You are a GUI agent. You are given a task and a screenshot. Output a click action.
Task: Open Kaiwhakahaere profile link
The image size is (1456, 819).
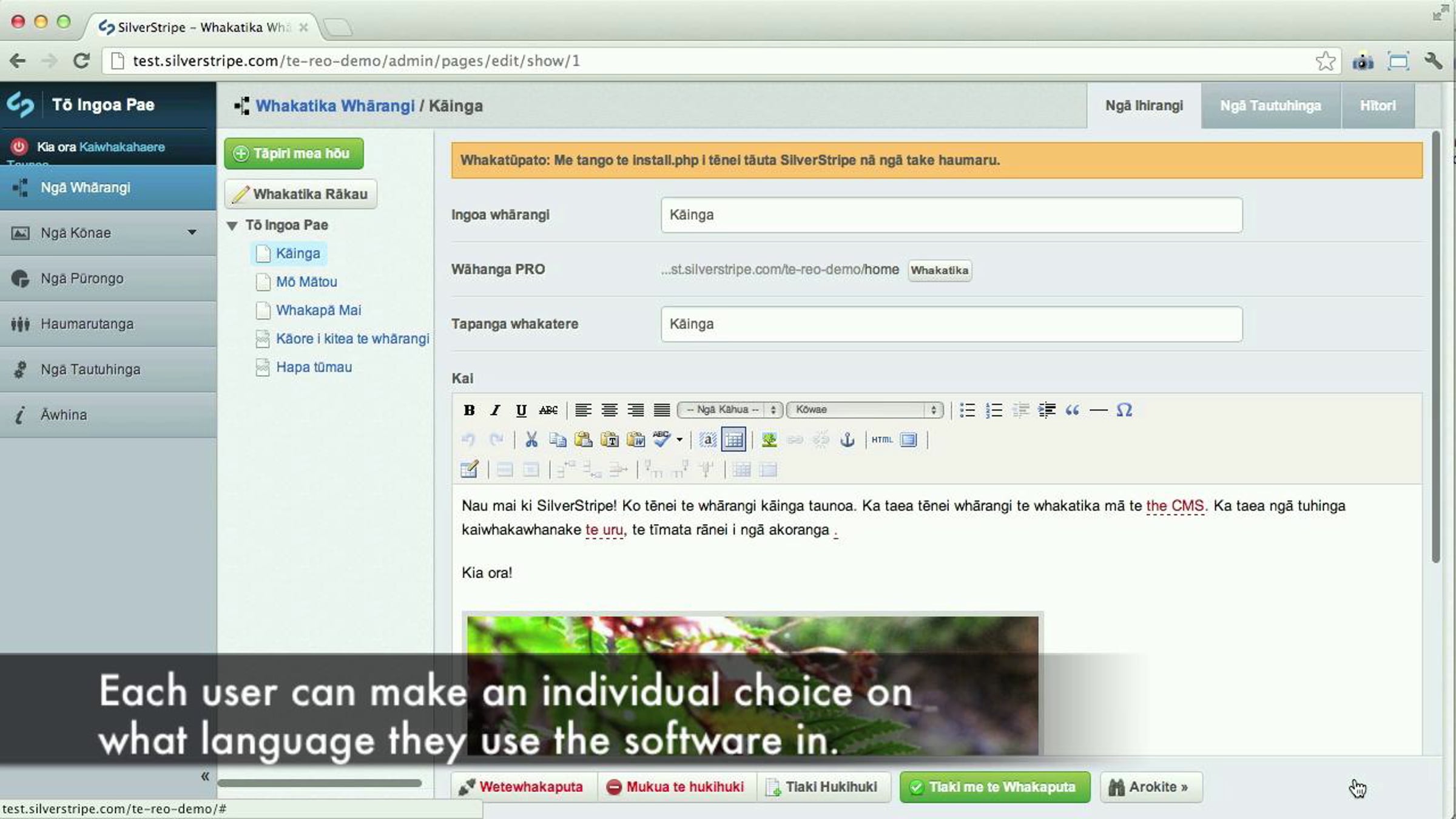[x=122, y=147]
